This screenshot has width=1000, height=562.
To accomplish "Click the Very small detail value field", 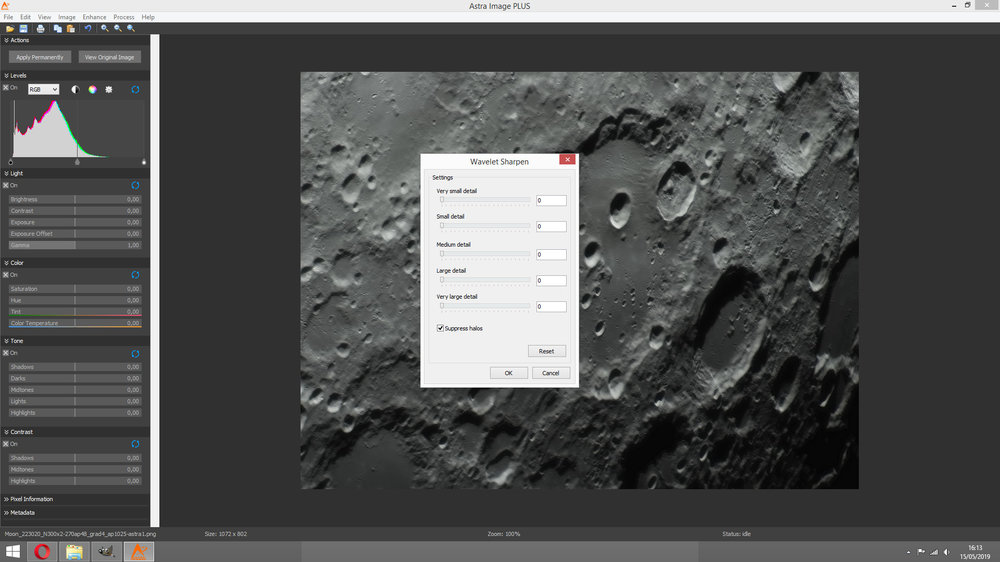I will [551, 200].
